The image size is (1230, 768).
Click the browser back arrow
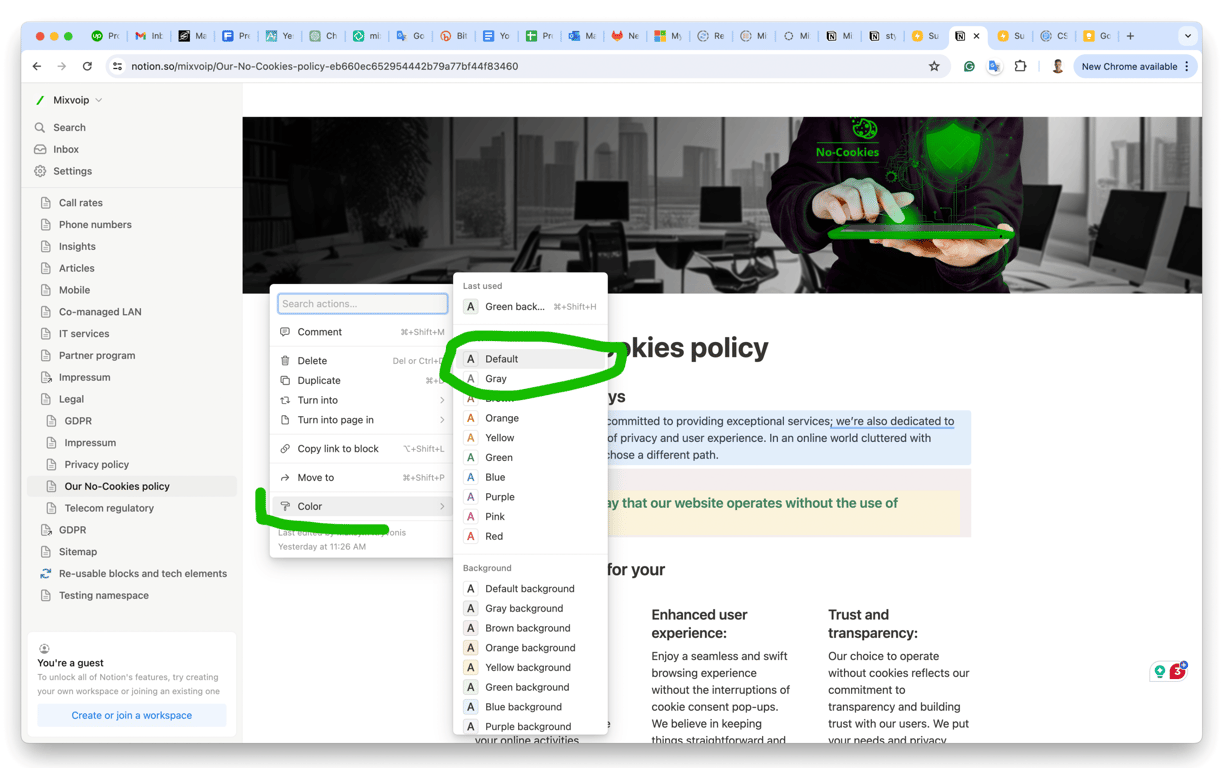click(37, 66)
